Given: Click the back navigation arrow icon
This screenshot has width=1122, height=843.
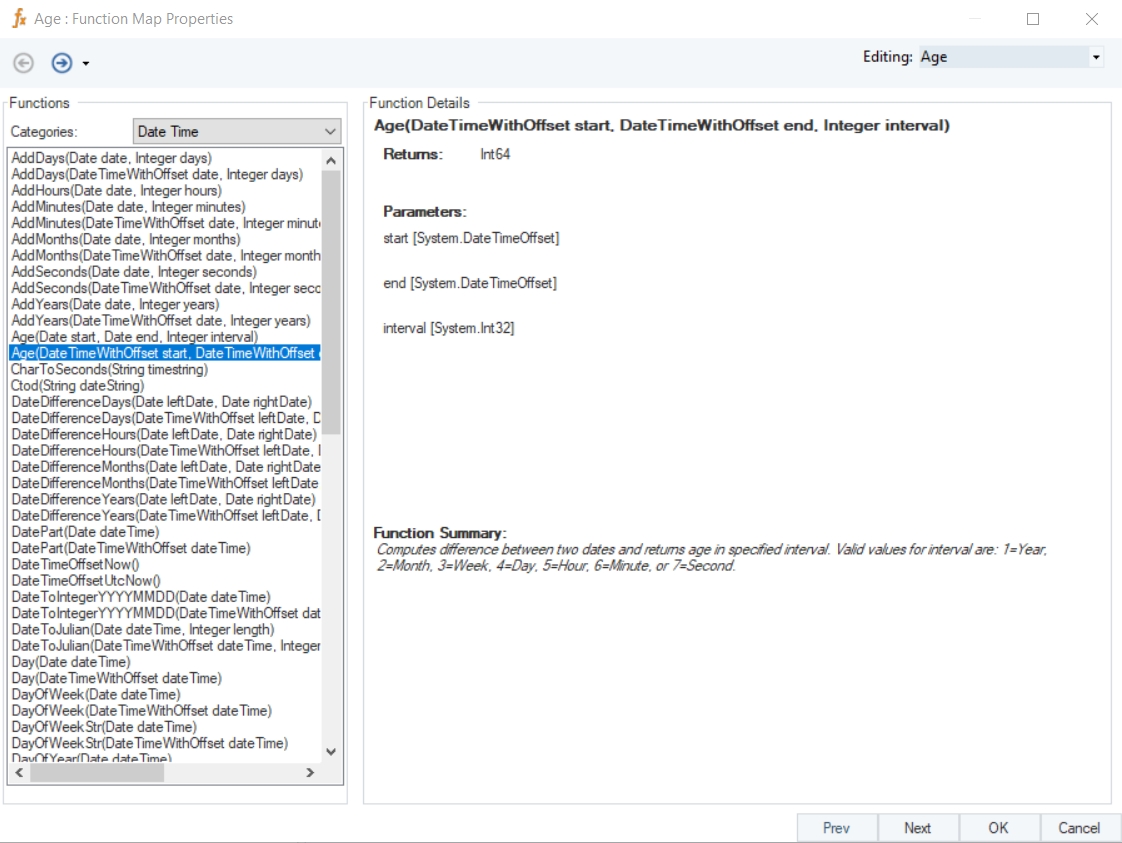Looking at the screenshot, I should click(x=23, y=63).
